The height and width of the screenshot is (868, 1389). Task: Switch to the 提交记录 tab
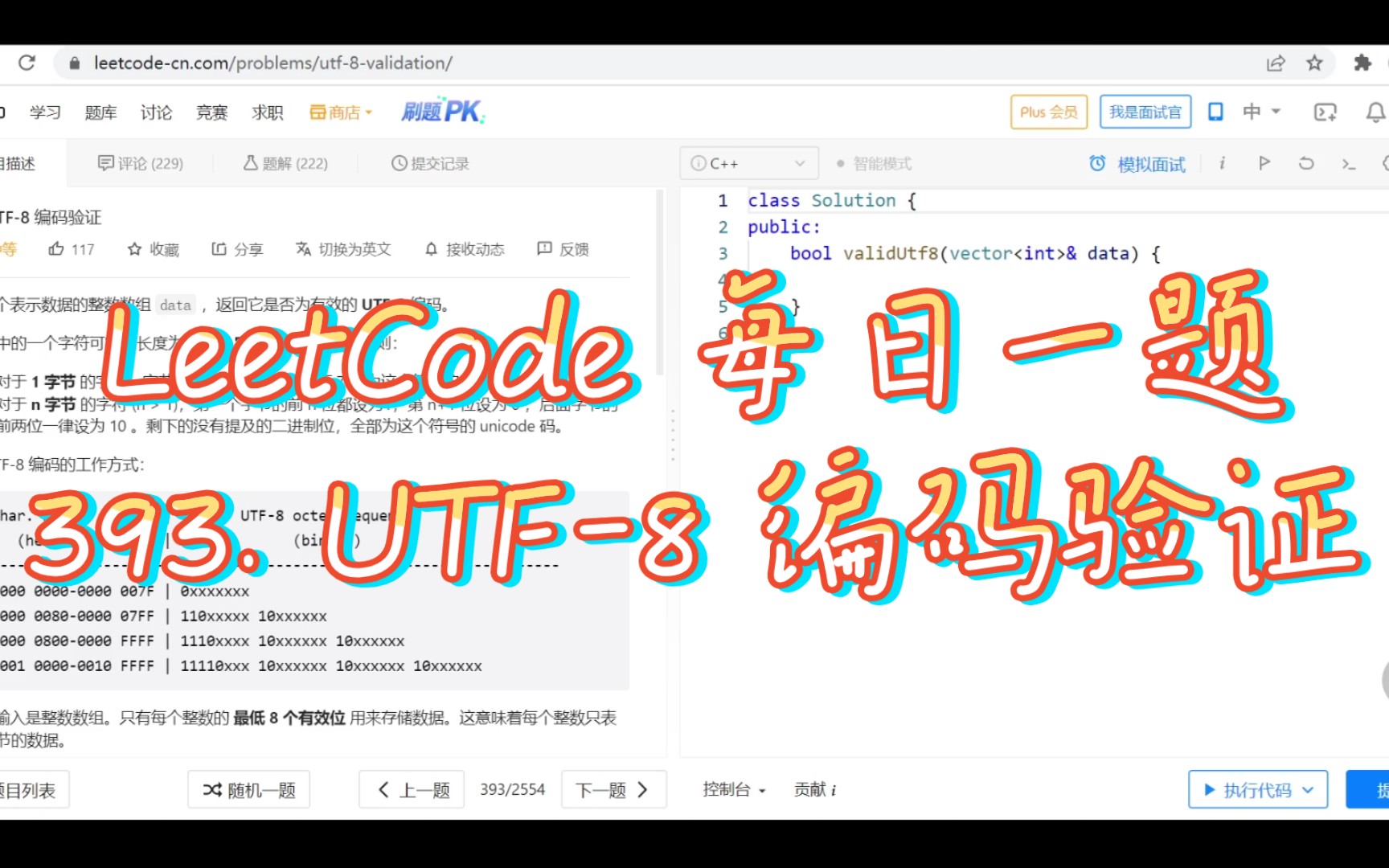(430, 163)
